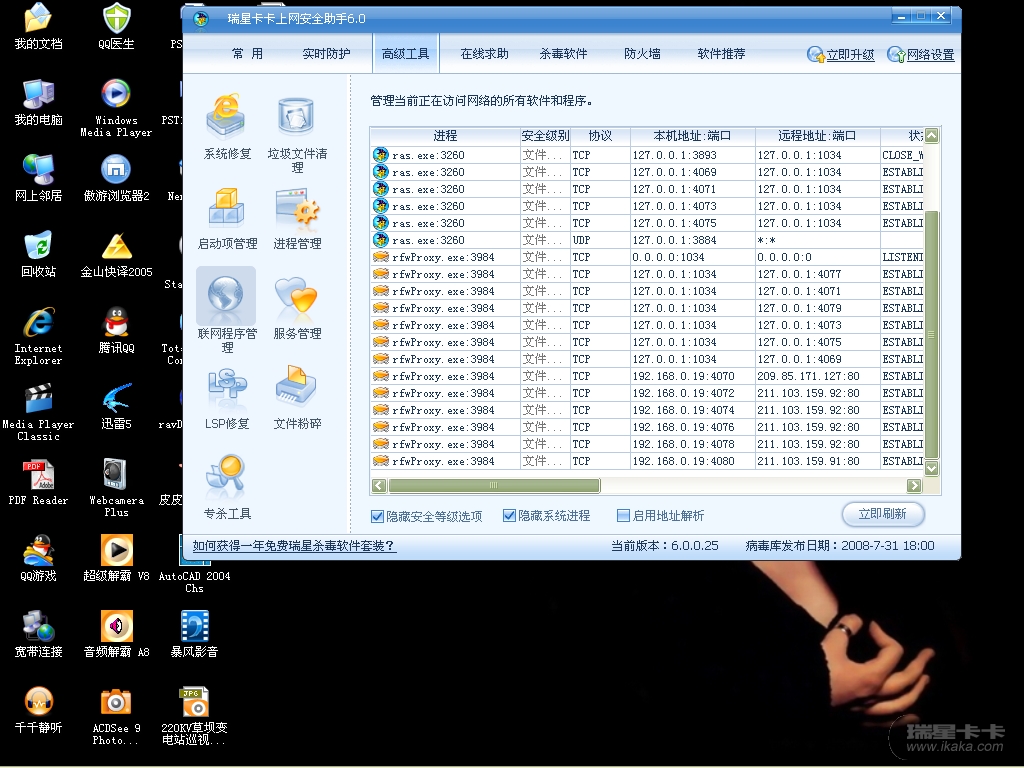
Task: Open the 专杀工具 tool
Action: (x=227, y=488)
